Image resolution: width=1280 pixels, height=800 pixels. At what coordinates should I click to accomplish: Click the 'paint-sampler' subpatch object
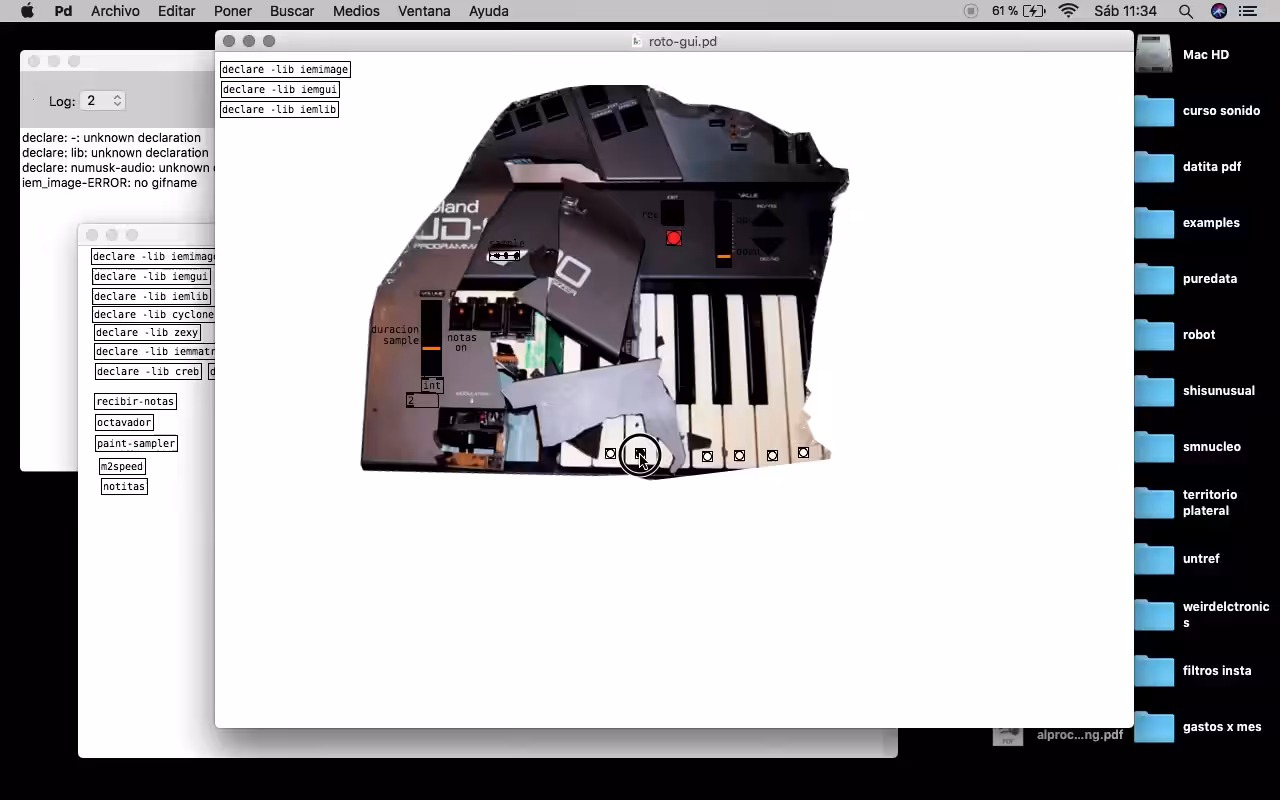136,443
